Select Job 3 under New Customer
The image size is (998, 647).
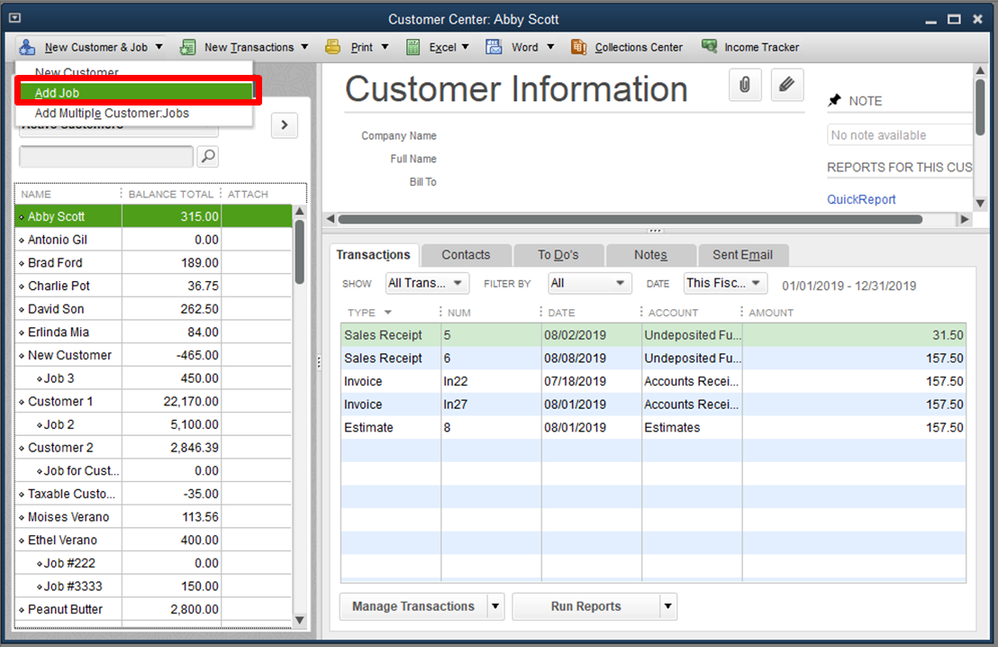tap(153, 379)
